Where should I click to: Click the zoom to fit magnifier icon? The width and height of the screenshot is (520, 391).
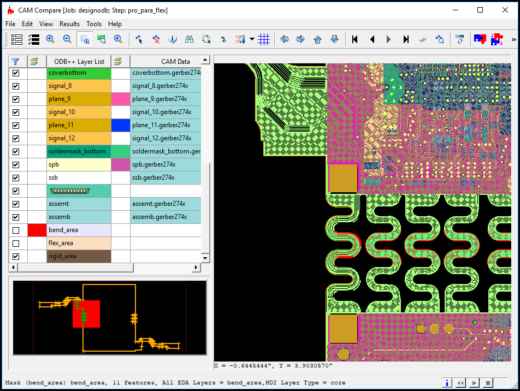pos(118,39)
